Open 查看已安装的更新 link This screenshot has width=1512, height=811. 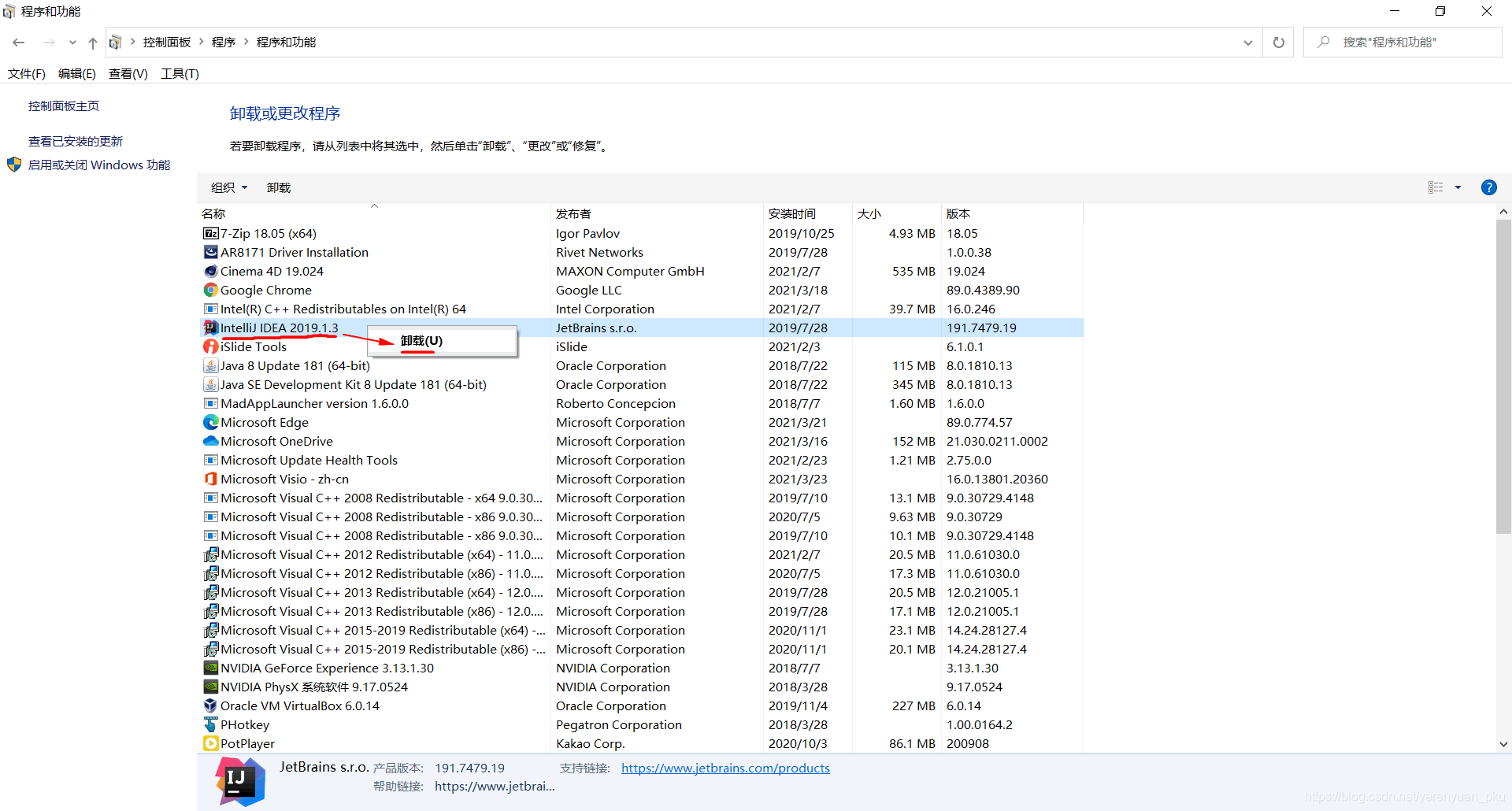pos(76,141)
